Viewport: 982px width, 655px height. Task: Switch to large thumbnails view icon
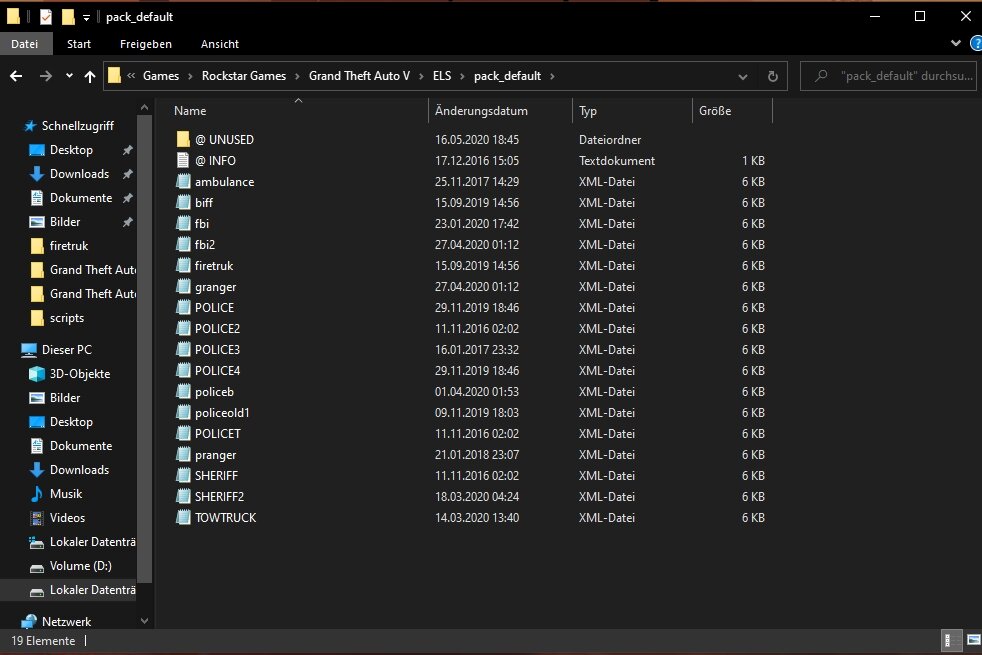click(972, 639)
